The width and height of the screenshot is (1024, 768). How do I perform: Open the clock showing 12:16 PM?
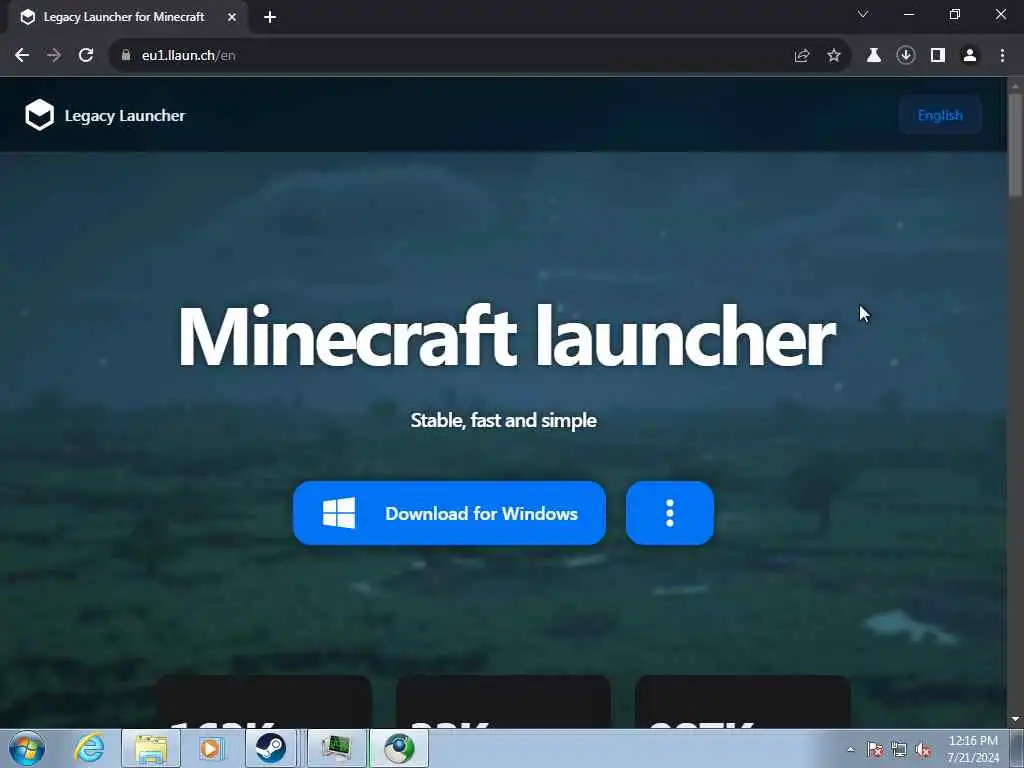tap(973, 749)
